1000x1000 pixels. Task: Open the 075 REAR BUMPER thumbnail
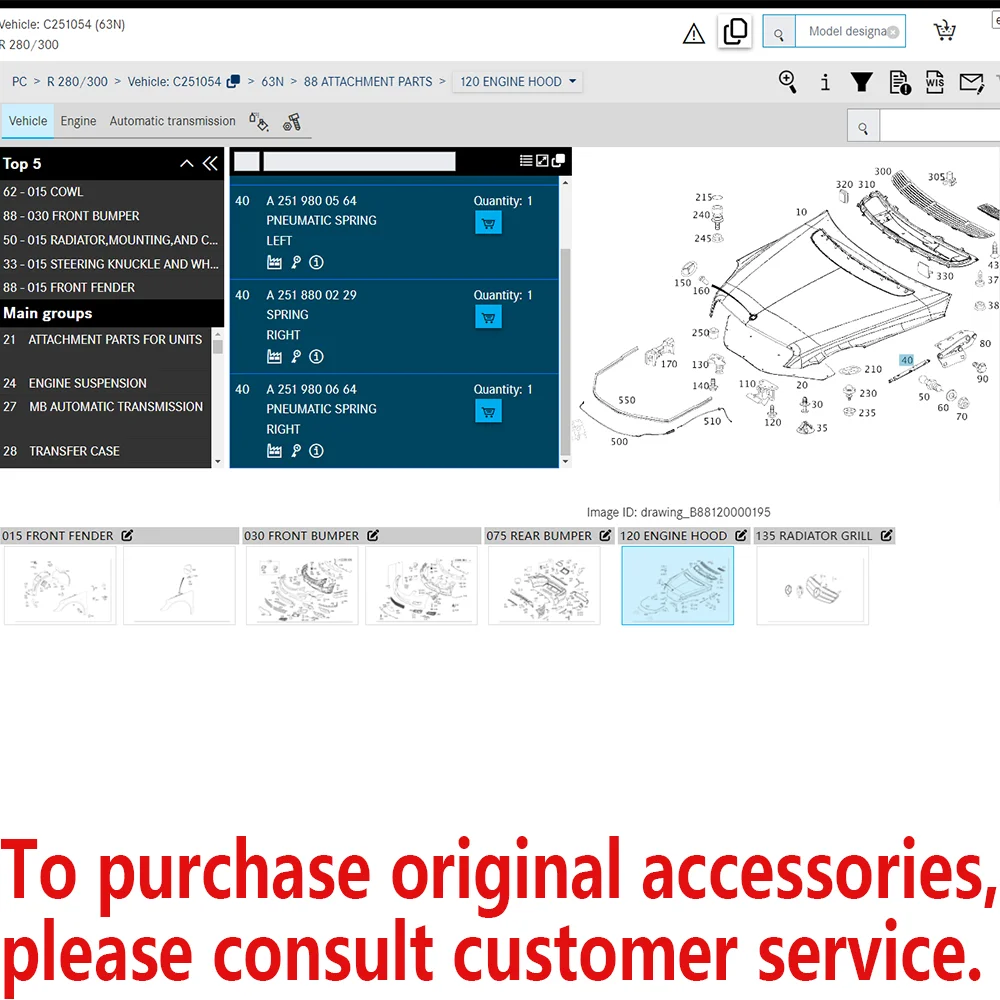(544, 585)
